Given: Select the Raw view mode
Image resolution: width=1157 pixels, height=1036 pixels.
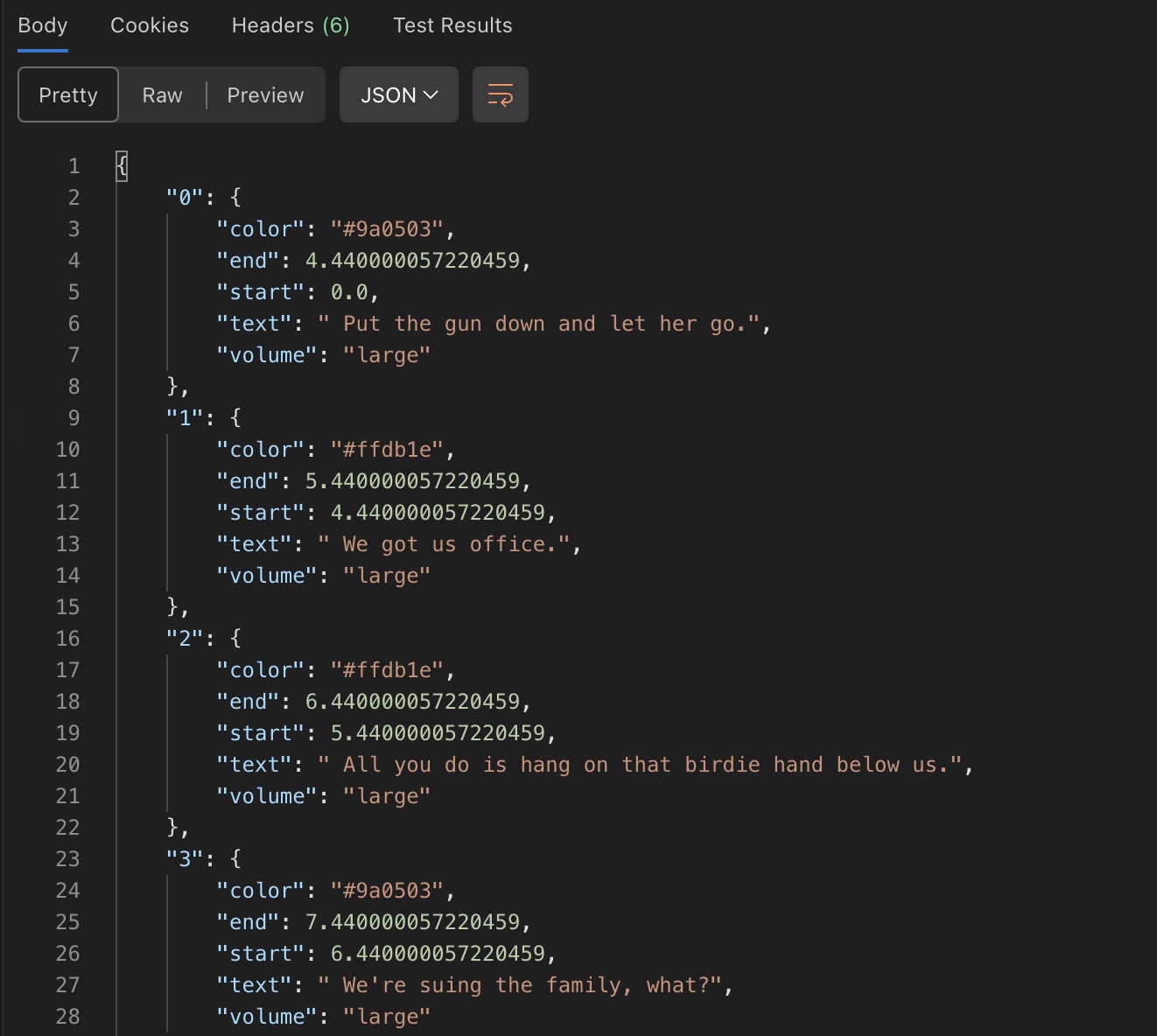Looking at the screenshot, I should click(163, 94).
